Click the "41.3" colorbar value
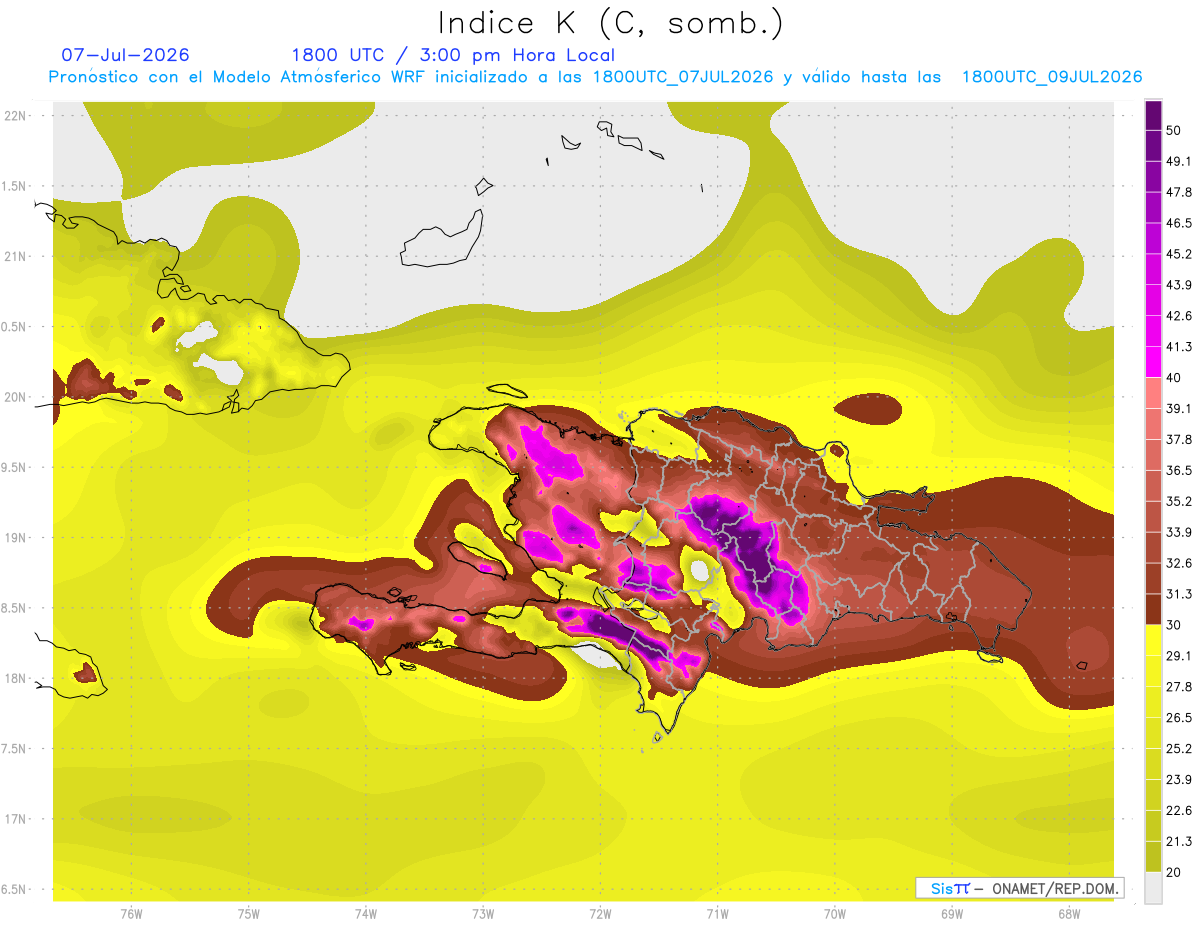Image resolution: width=1200 pixels, height=927 pixels. tap(1179, 347)
